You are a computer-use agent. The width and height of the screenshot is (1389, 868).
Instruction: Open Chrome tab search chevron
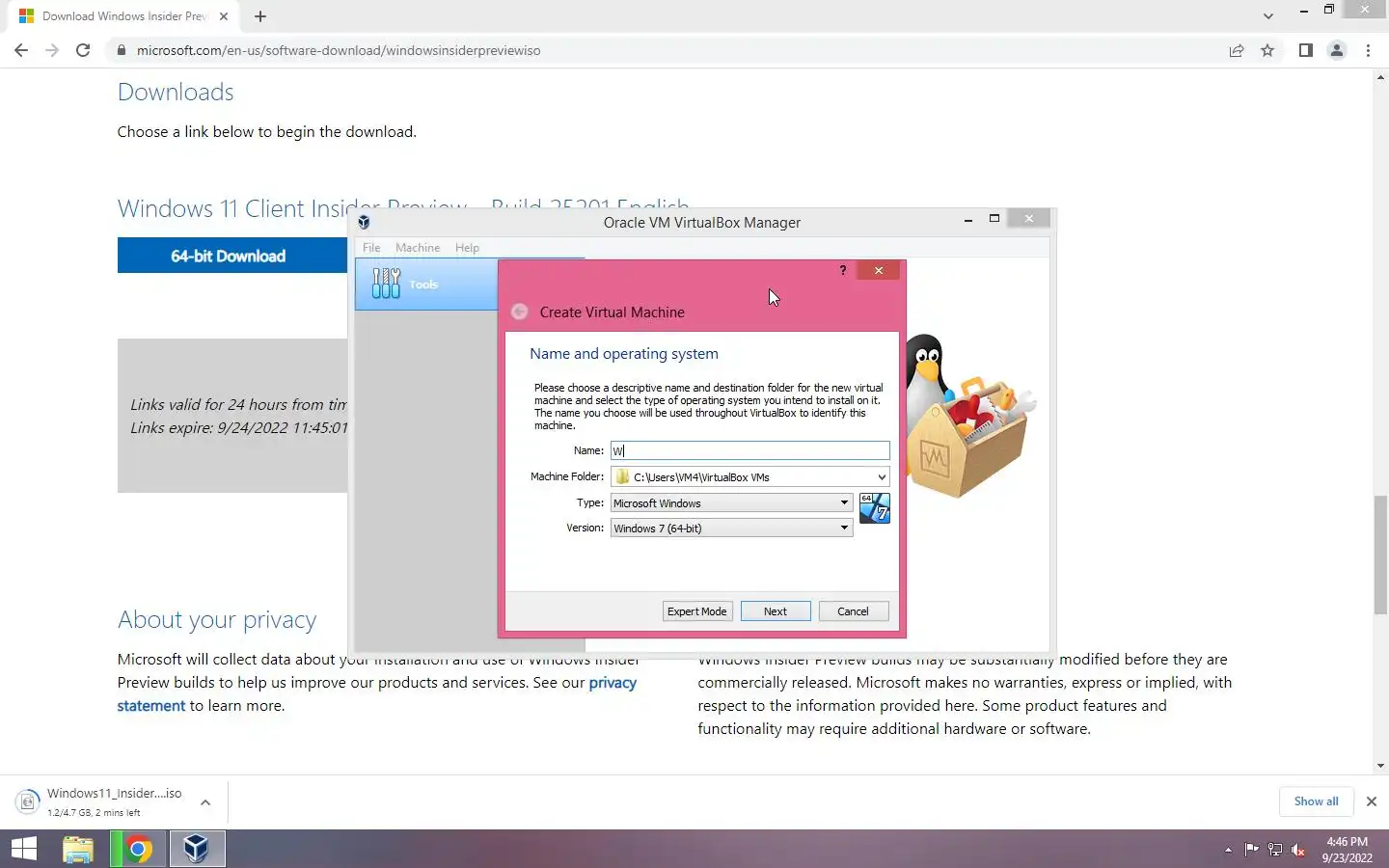pyautogui.click(x=1267, y=16)
